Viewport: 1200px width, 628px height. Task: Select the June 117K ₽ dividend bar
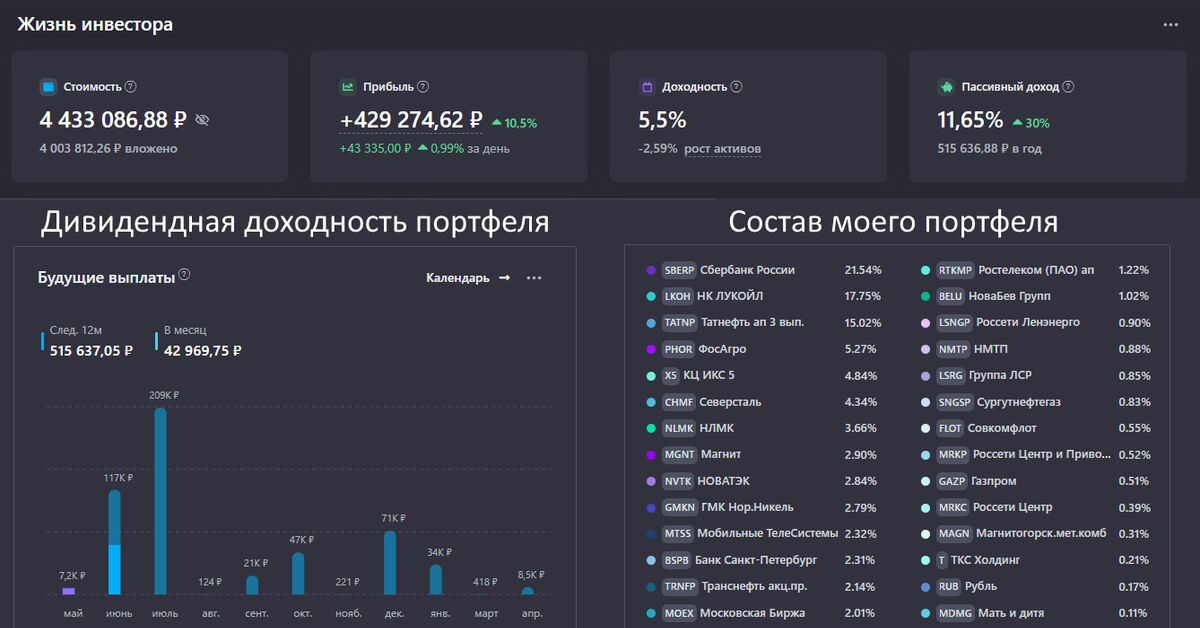114,542
